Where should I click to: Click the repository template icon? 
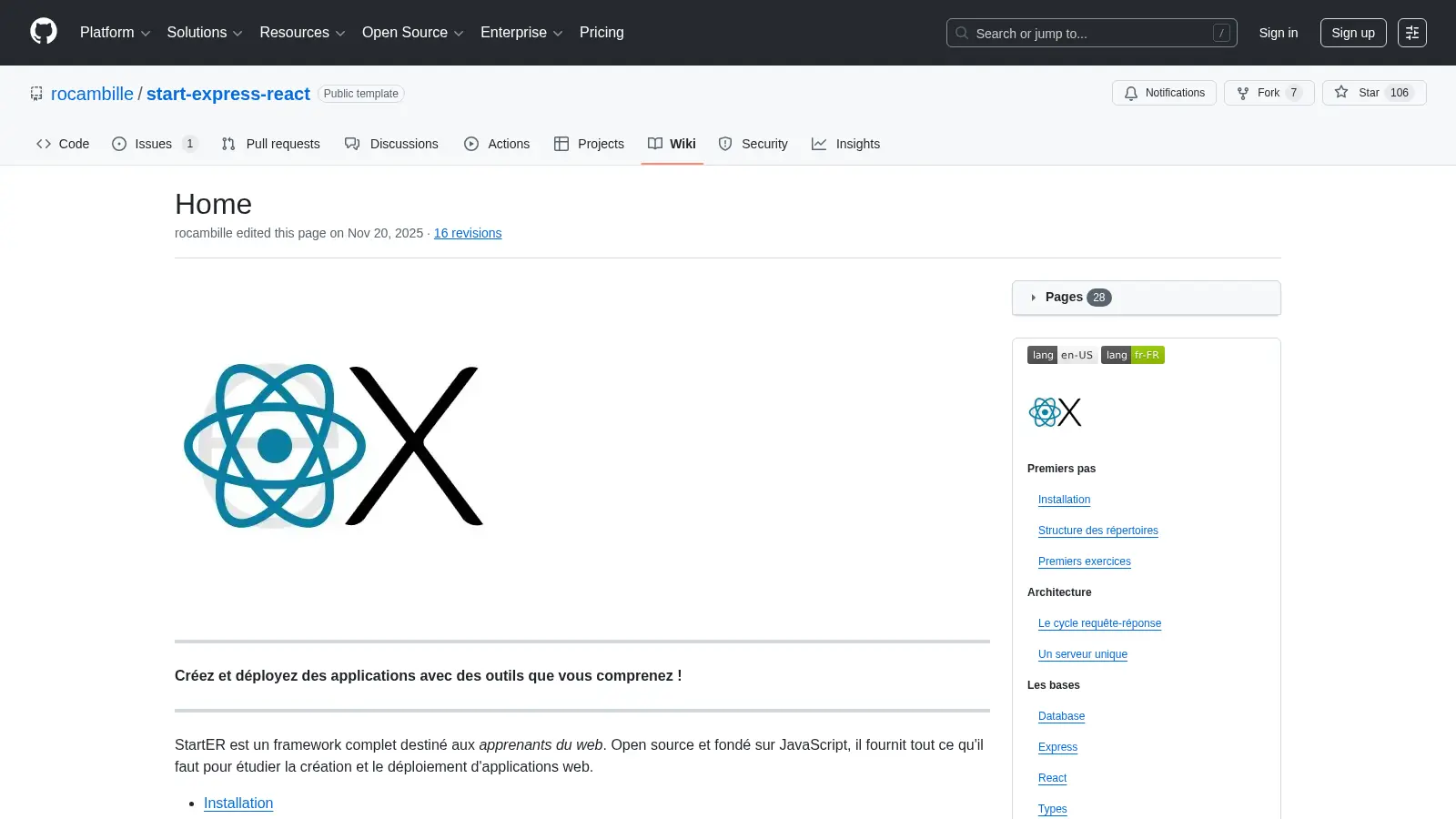[x=36, y=94]
